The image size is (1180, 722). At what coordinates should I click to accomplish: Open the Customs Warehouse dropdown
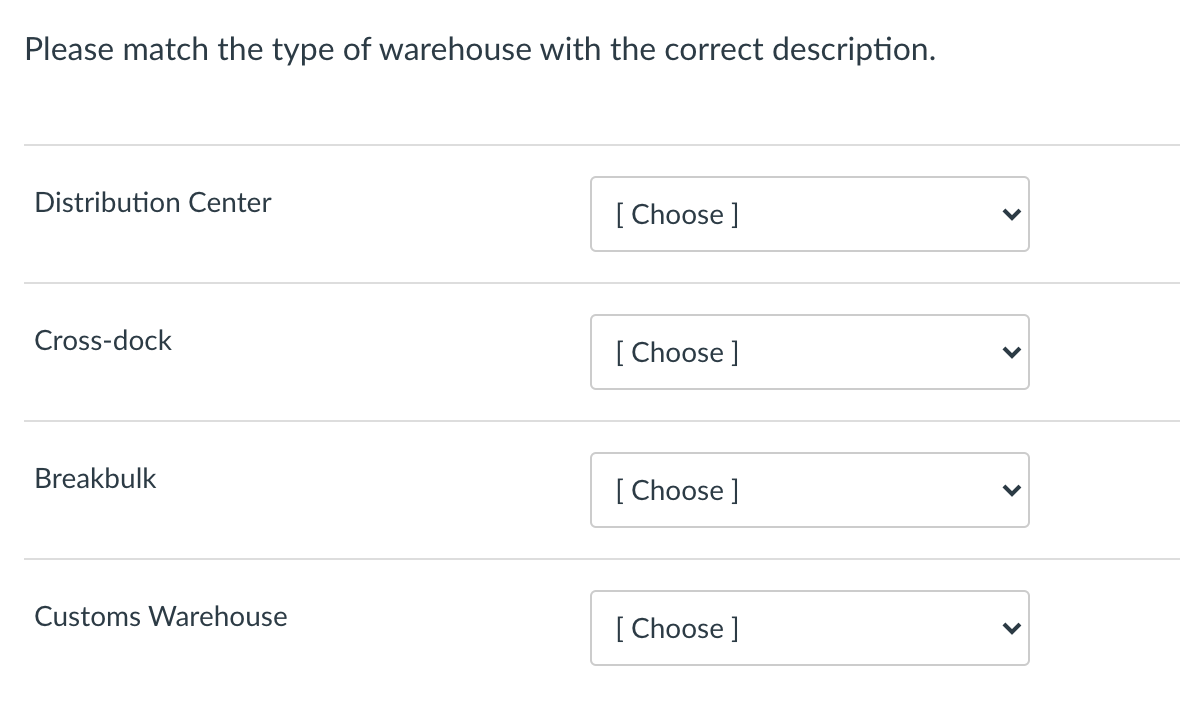coord(810,628)
